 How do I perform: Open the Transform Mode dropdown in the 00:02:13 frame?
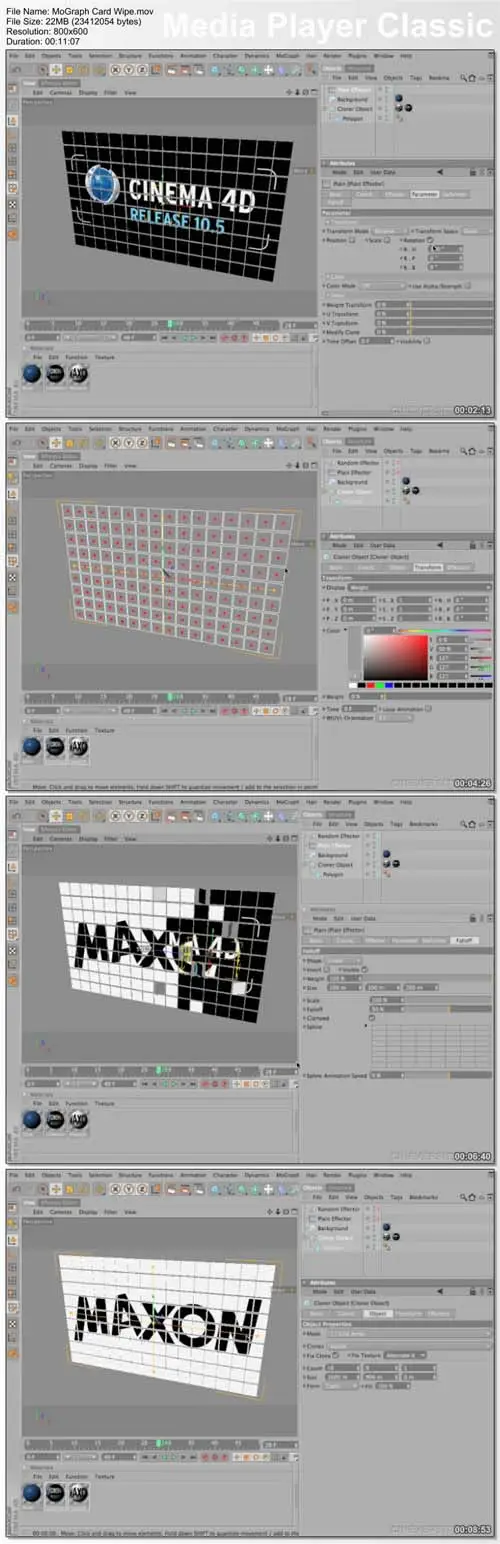click(x=390, y=231)
